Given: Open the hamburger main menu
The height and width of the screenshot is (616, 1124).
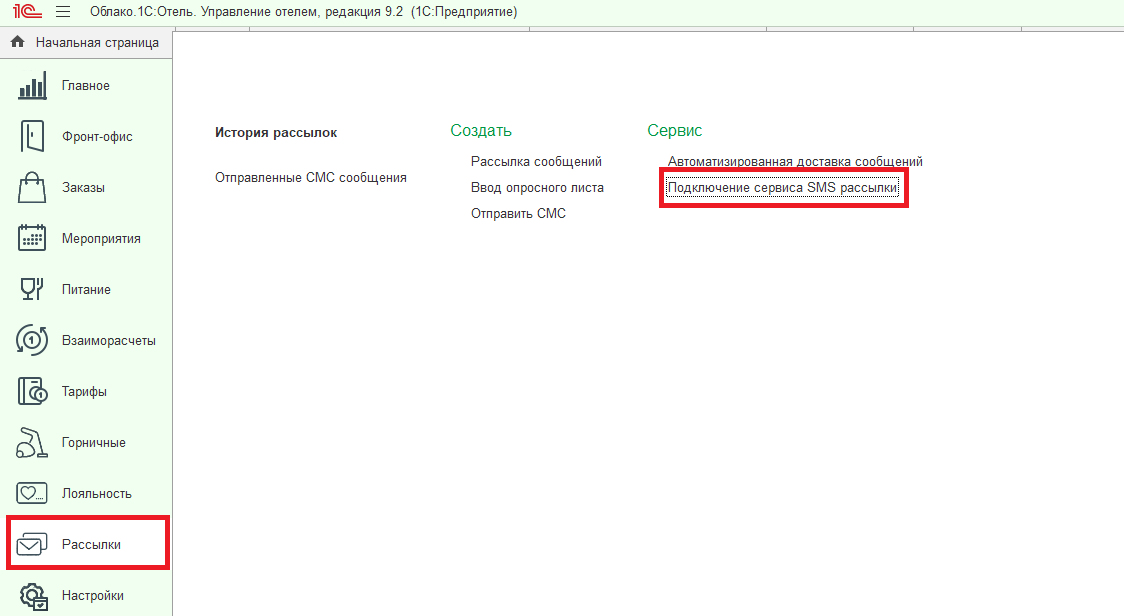Looking at the screenshot, I should [63, 11].
